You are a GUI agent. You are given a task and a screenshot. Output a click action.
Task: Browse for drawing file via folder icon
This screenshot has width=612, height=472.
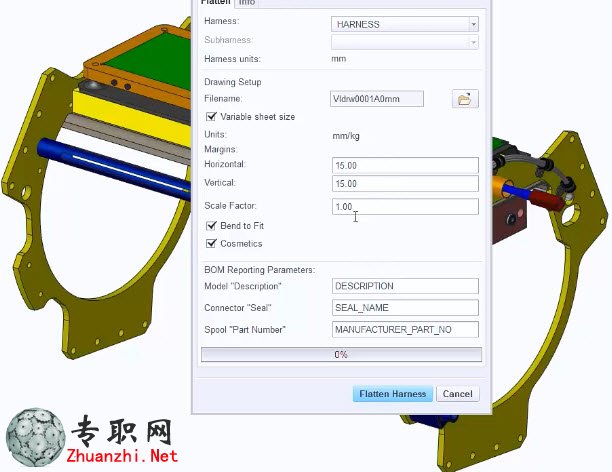tap(465, 99)
